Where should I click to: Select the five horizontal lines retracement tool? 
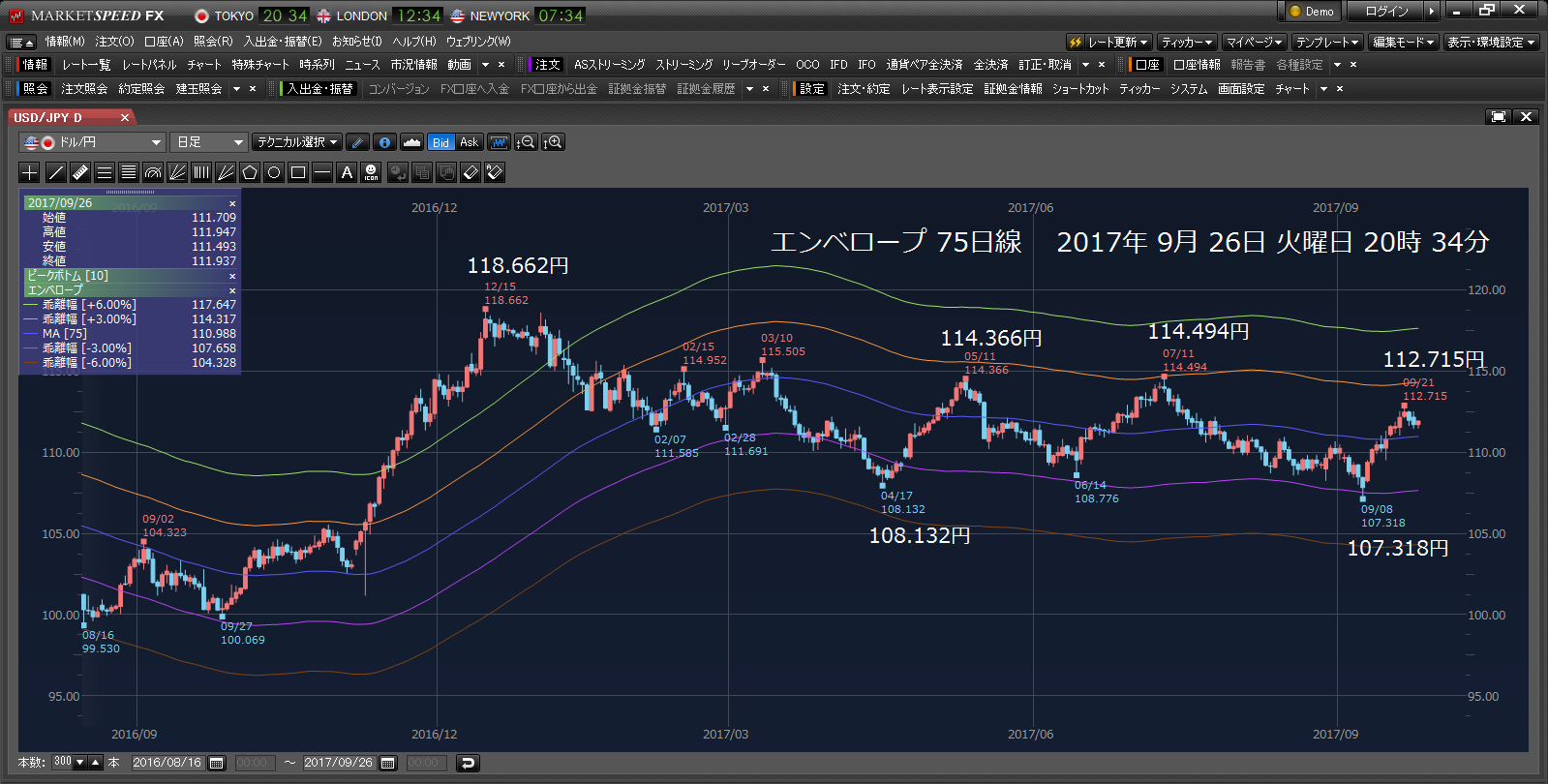coord(128,172)
